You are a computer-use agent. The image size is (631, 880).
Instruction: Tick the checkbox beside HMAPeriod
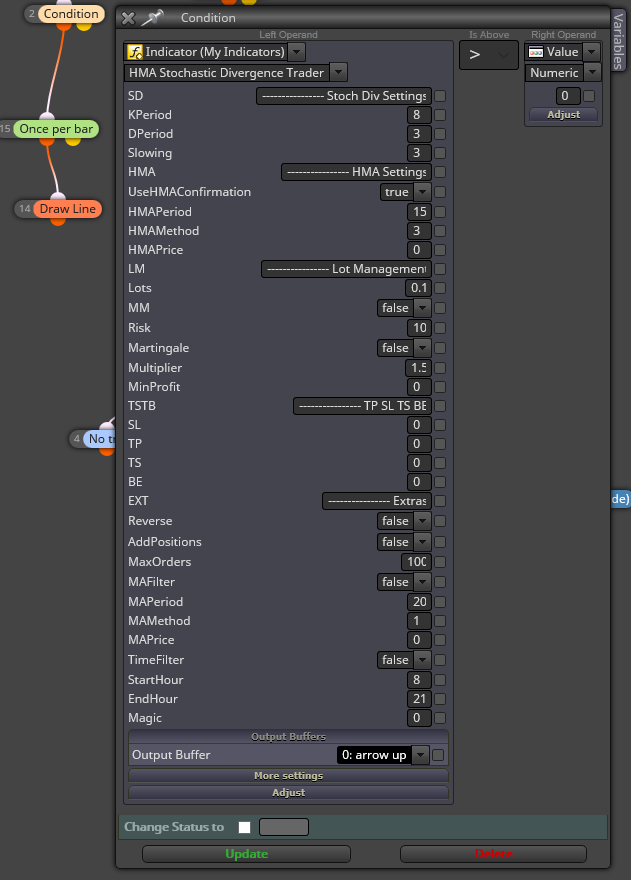click(x=440, y=212)
